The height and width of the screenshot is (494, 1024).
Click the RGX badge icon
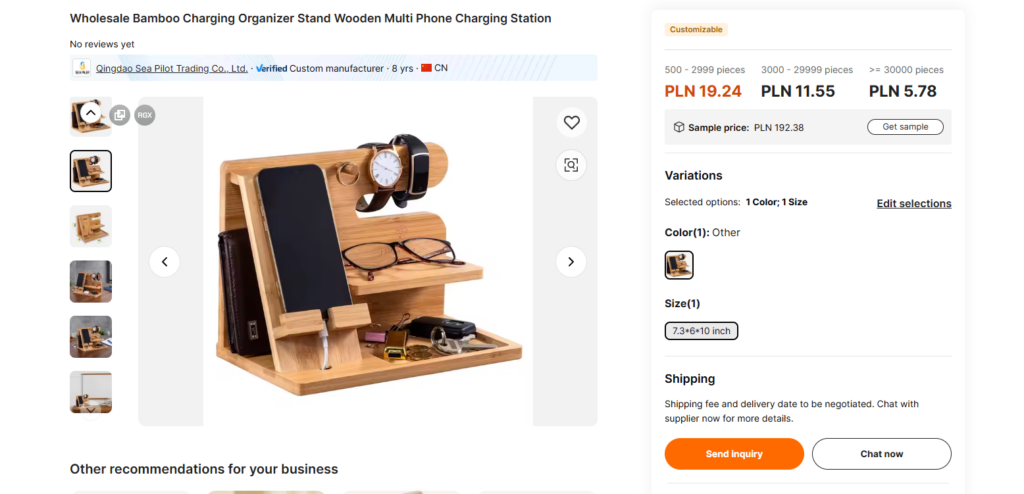pos(145,115)
